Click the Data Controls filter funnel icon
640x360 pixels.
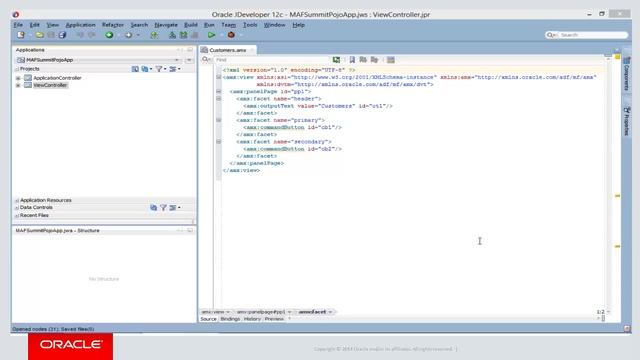point(163,207)
